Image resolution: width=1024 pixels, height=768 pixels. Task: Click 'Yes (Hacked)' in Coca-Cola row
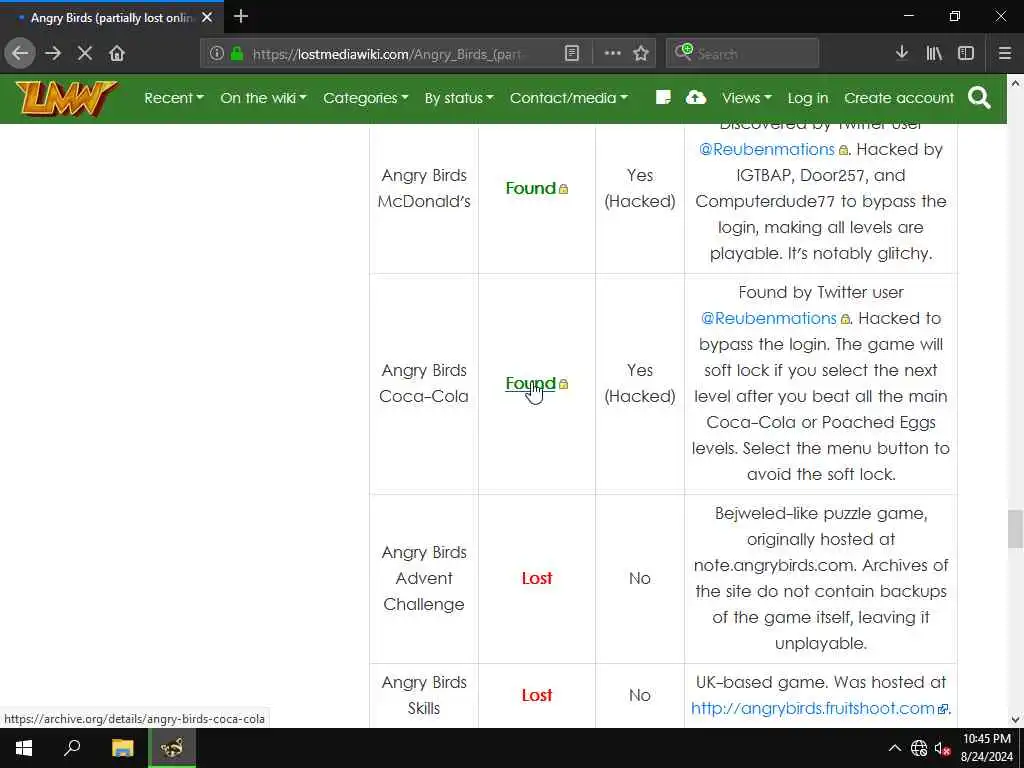click(640, 383)
